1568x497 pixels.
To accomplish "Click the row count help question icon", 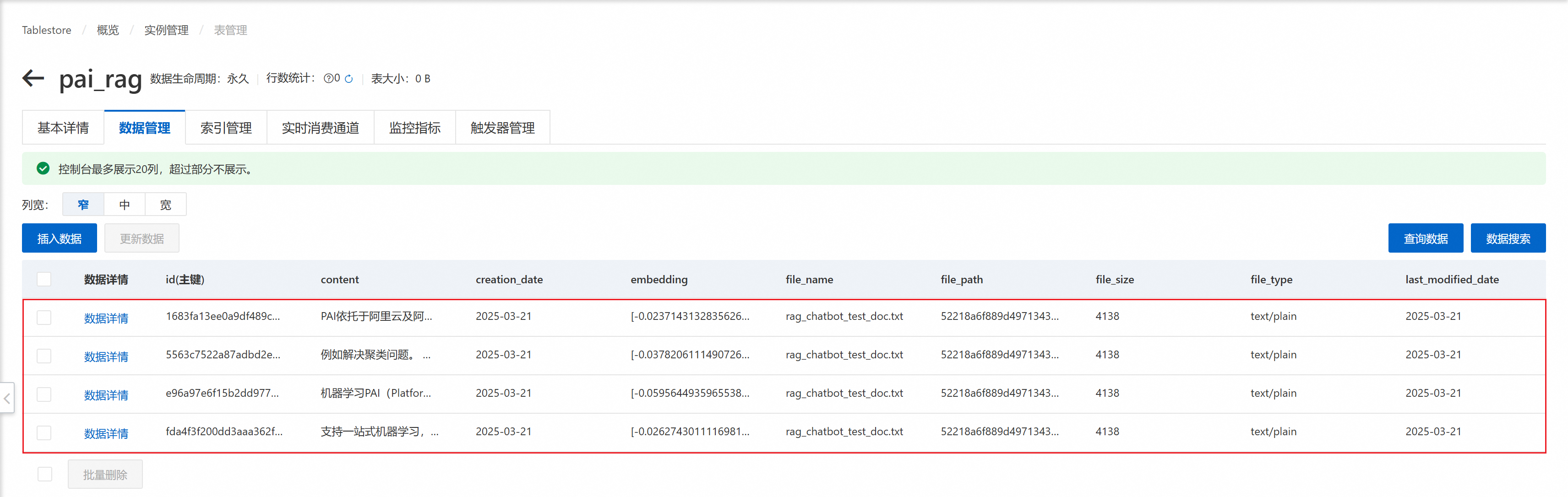I will (328, 78).
